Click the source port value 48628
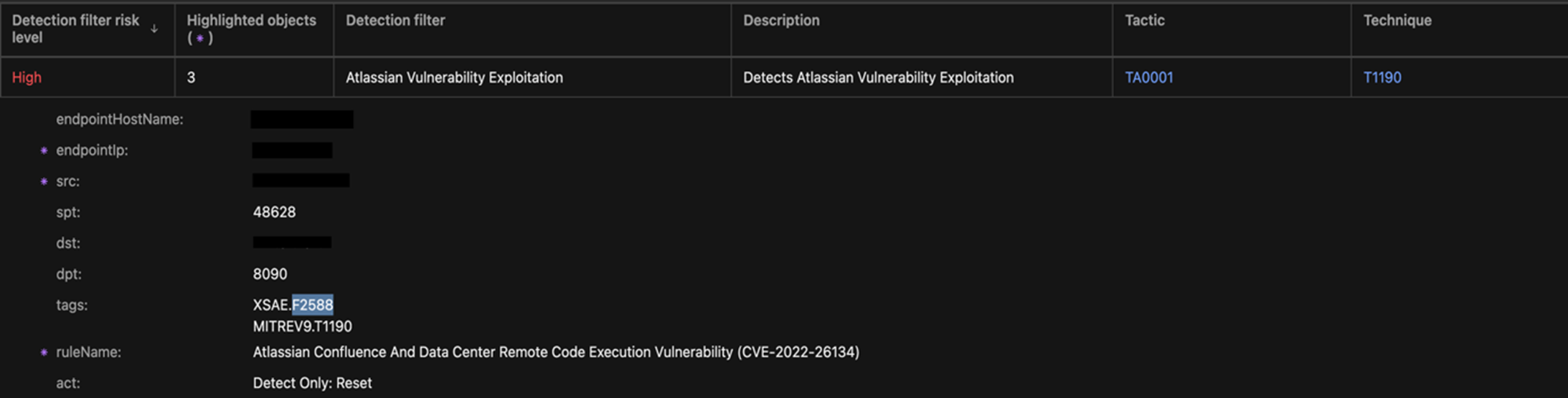The image size is (1568, 398). point(274,212)
